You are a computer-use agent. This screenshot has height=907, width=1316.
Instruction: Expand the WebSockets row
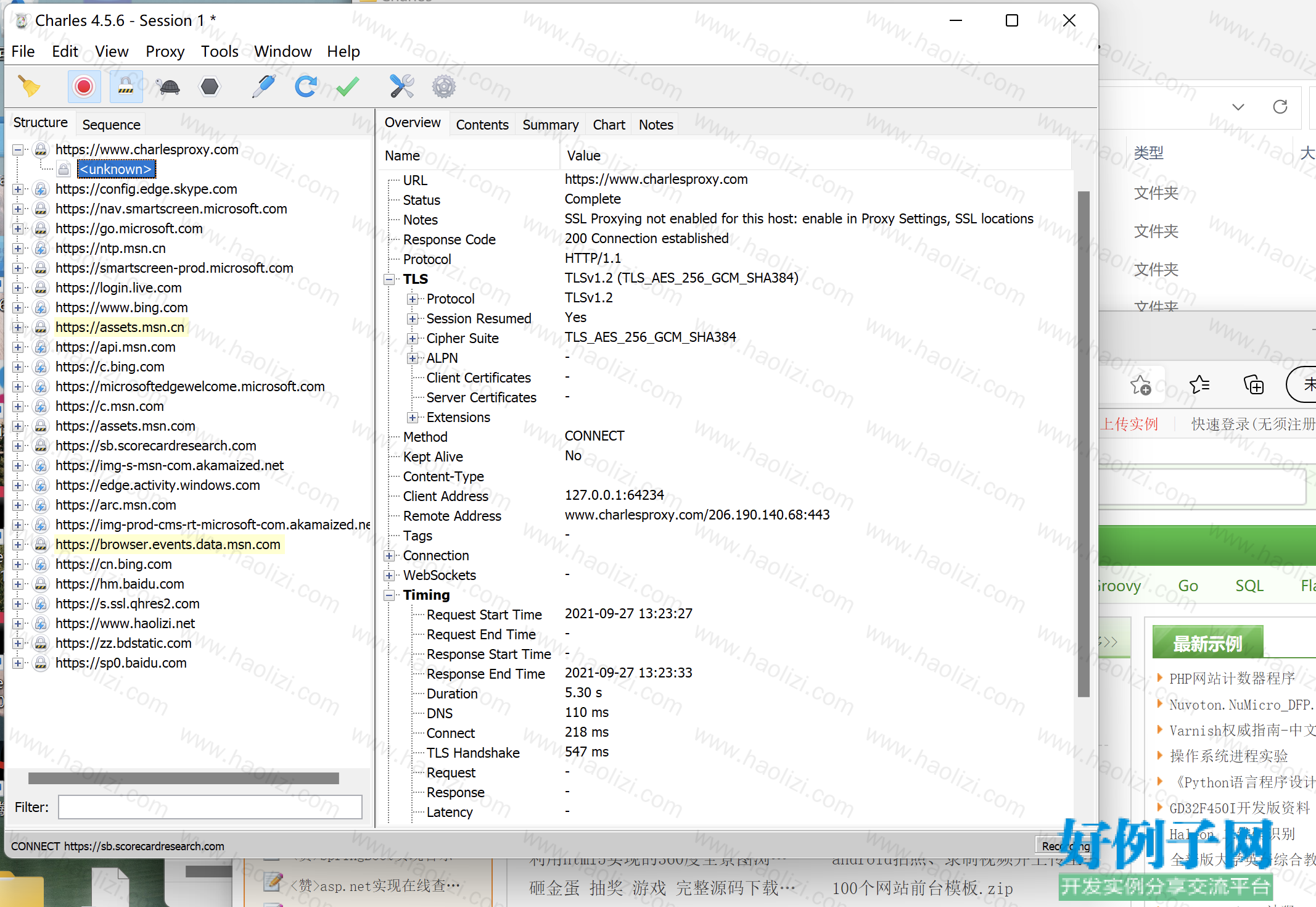(389, 576)
